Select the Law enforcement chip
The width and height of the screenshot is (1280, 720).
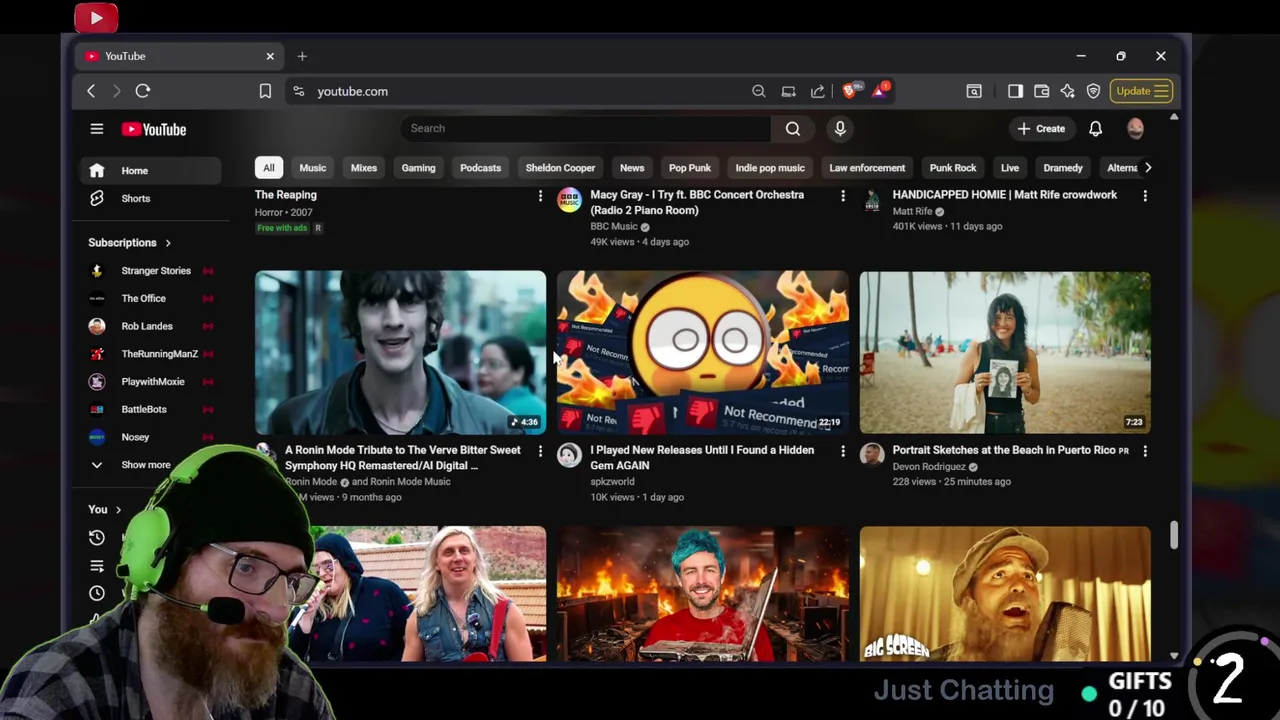[x=867, y=168]
